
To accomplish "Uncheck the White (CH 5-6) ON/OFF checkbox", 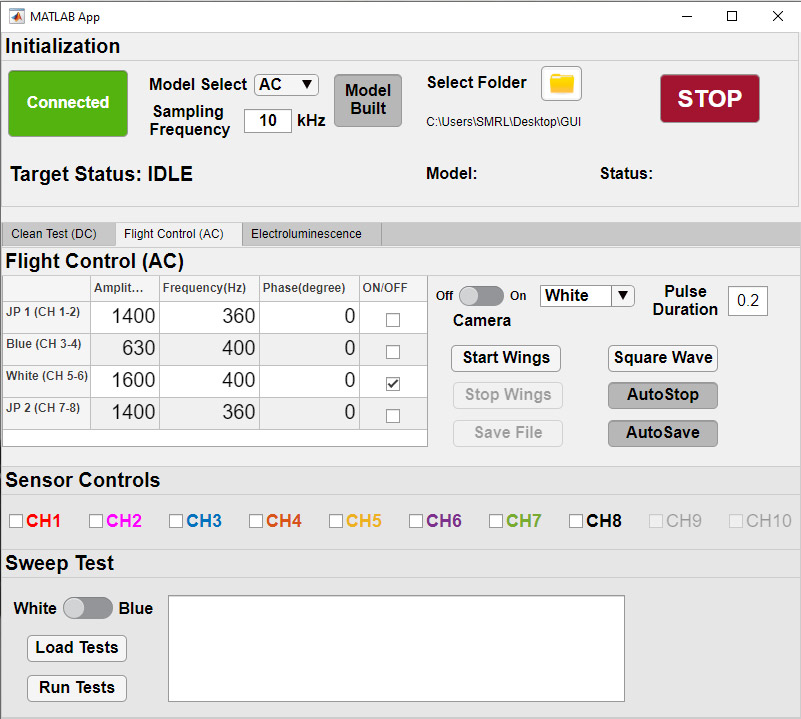I will pyautogui.click(x=393, y=381).
